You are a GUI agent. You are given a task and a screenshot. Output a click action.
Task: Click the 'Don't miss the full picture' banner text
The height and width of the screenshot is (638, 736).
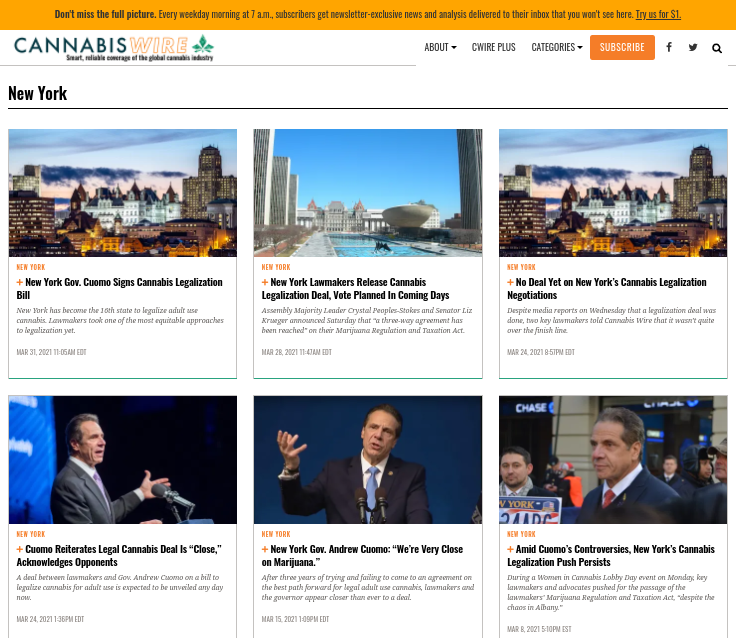pos(105,15)
